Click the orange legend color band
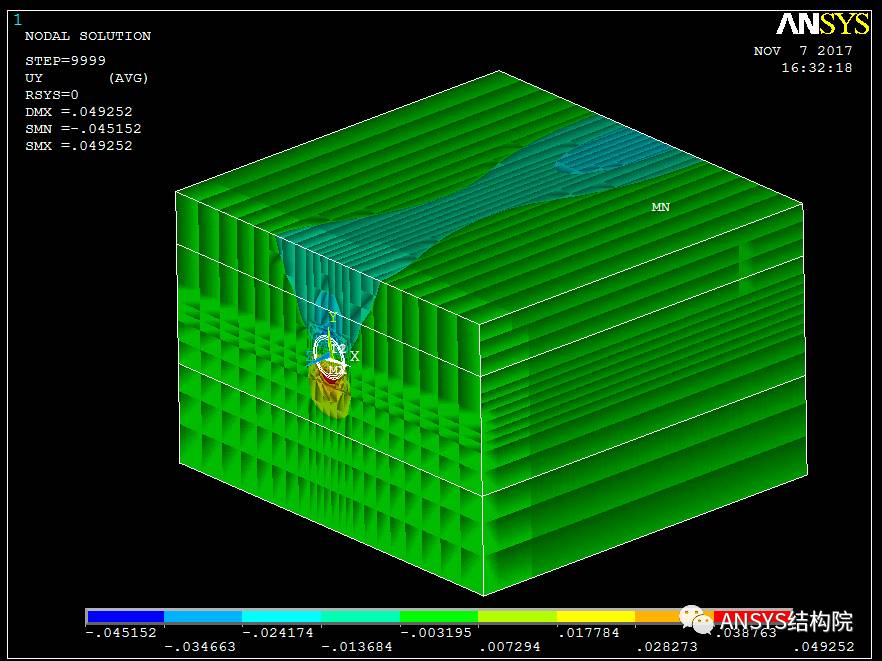 coord(658,617)
